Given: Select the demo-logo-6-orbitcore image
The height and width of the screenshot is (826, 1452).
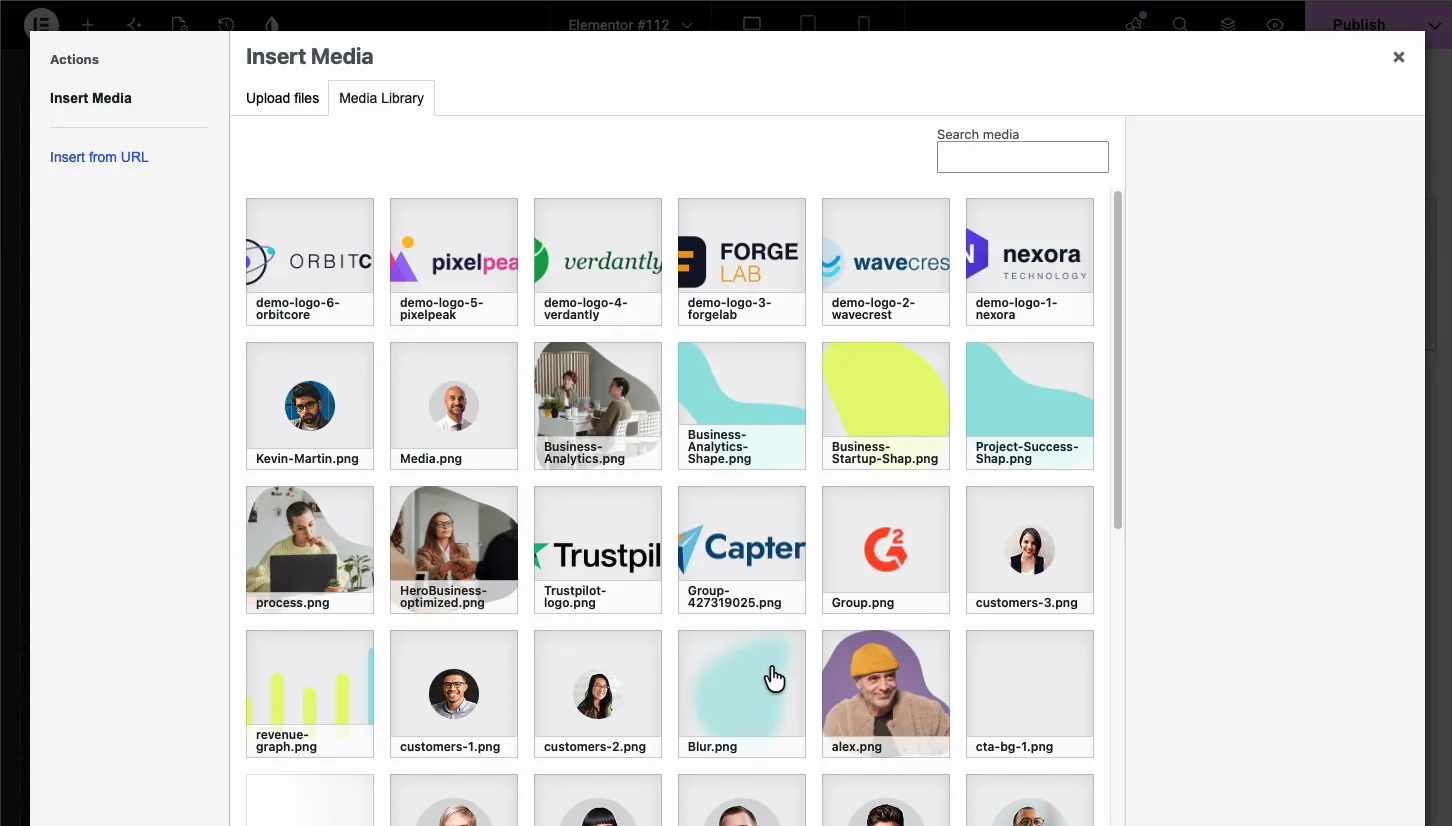Looking at the screenshot, I should pos(310,262).
